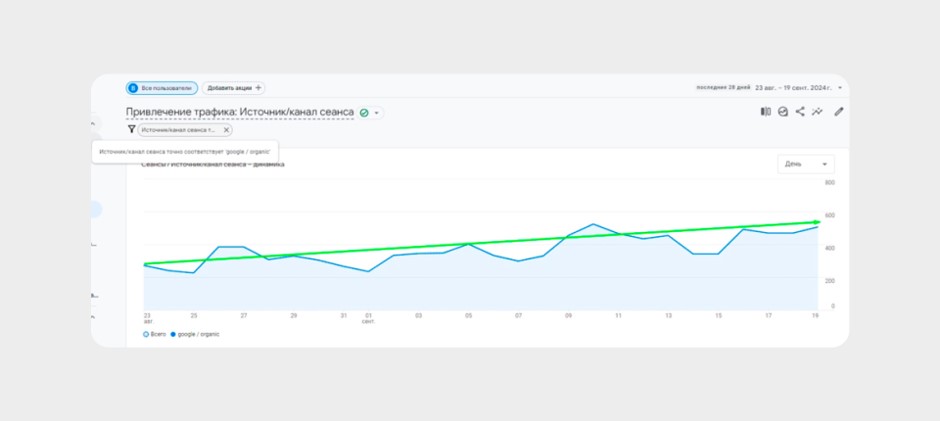Click the Добавить акции button

233,88
